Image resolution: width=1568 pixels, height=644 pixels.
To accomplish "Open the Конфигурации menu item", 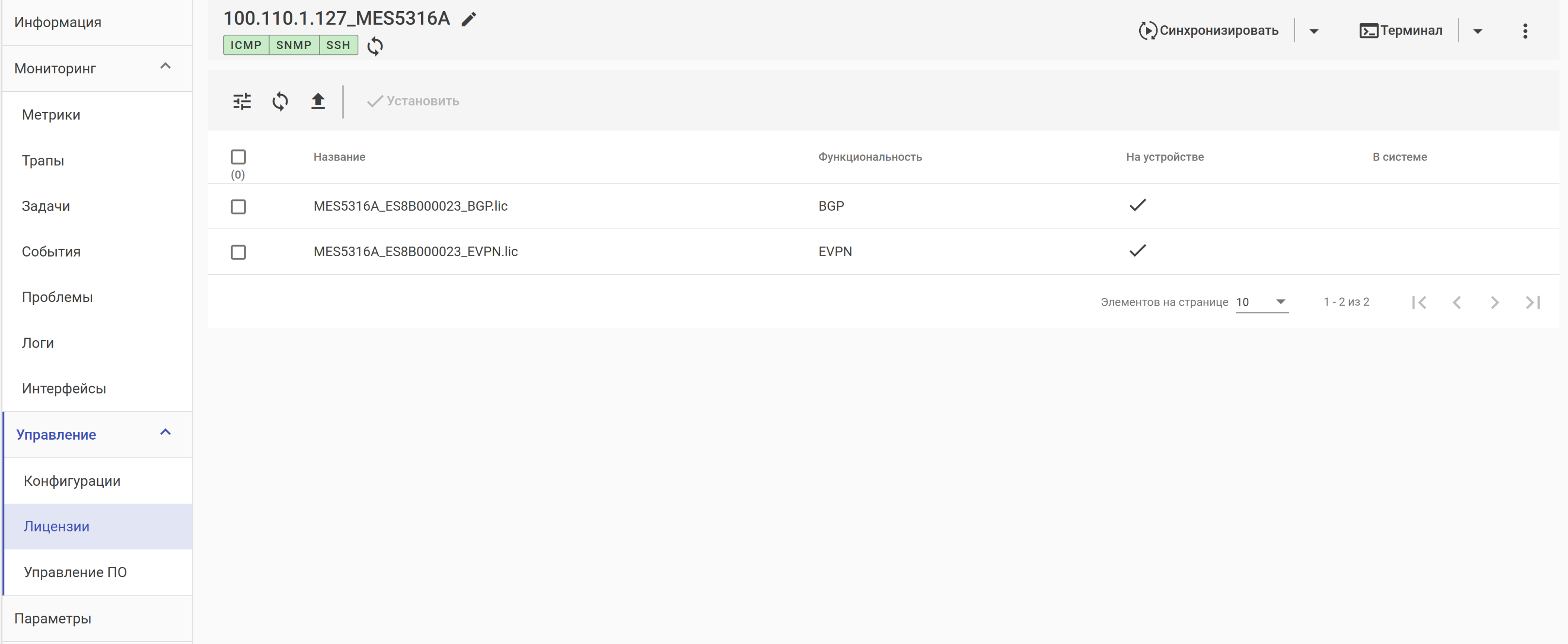I will click(72, 481).
